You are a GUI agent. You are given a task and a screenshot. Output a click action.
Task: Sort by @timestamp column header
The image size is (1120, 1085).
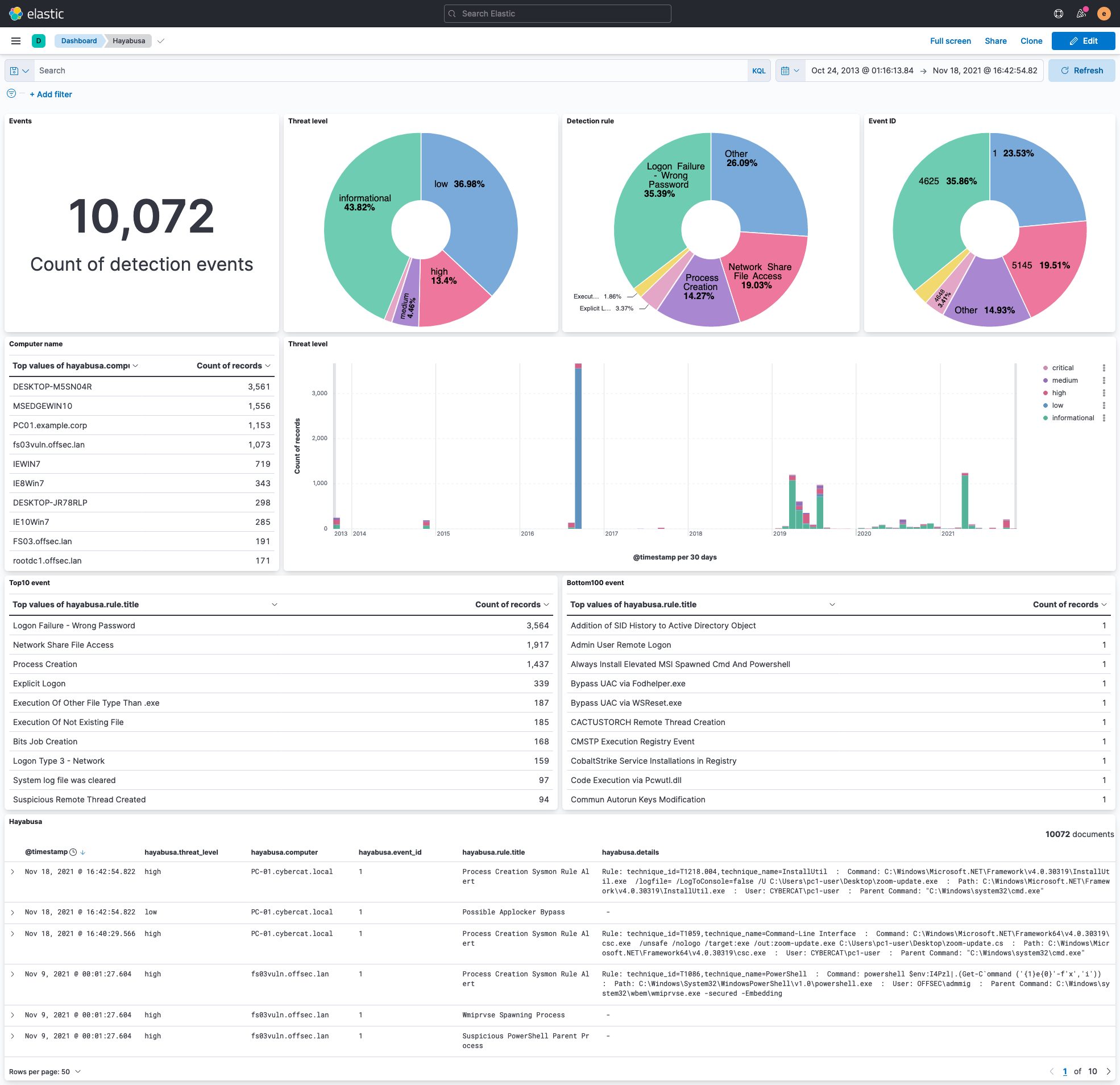coord(46,852)
